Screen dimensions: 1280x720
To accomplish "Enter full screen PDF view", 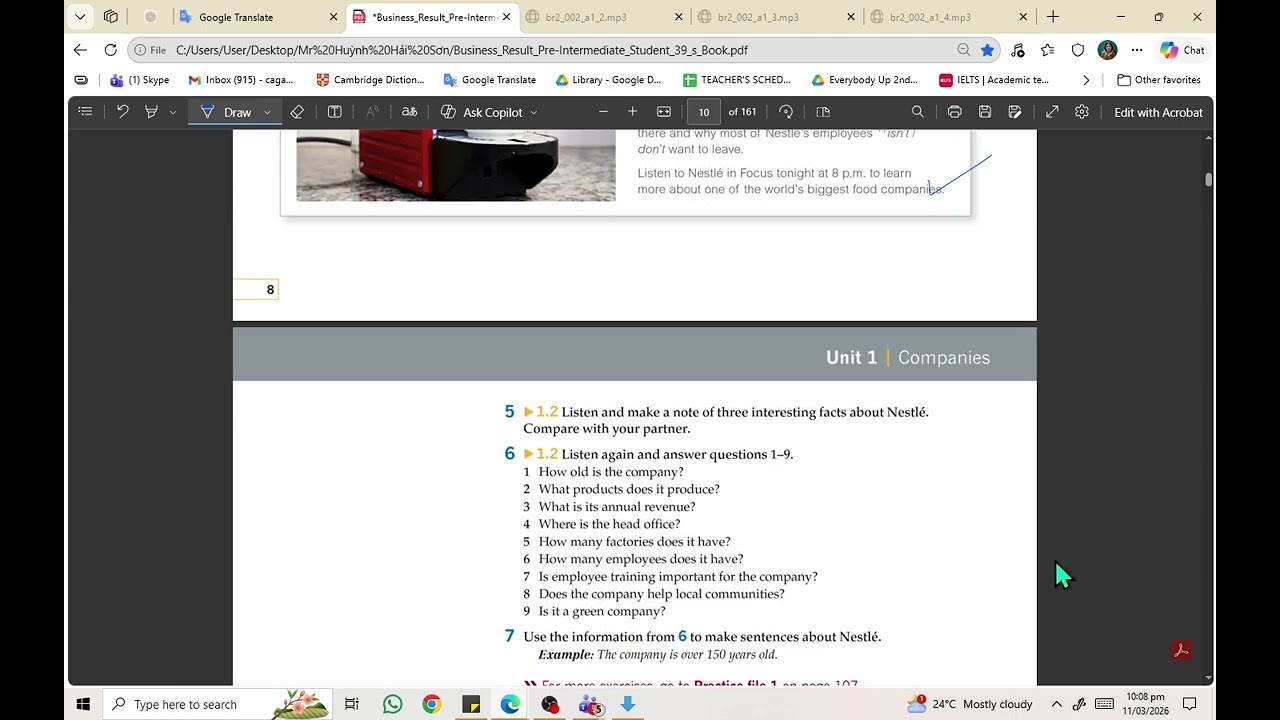I will [1052, 112].
